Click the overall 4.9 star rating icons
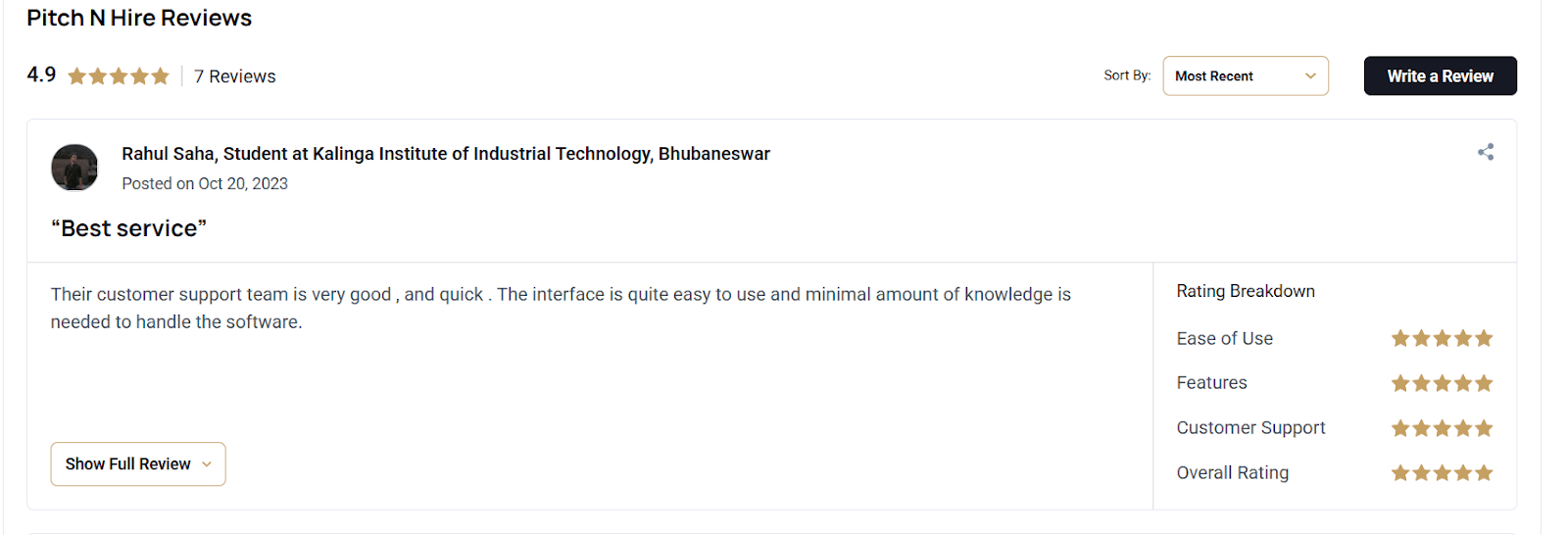This screenshot has height=535, width=1568. coord(119,76)
